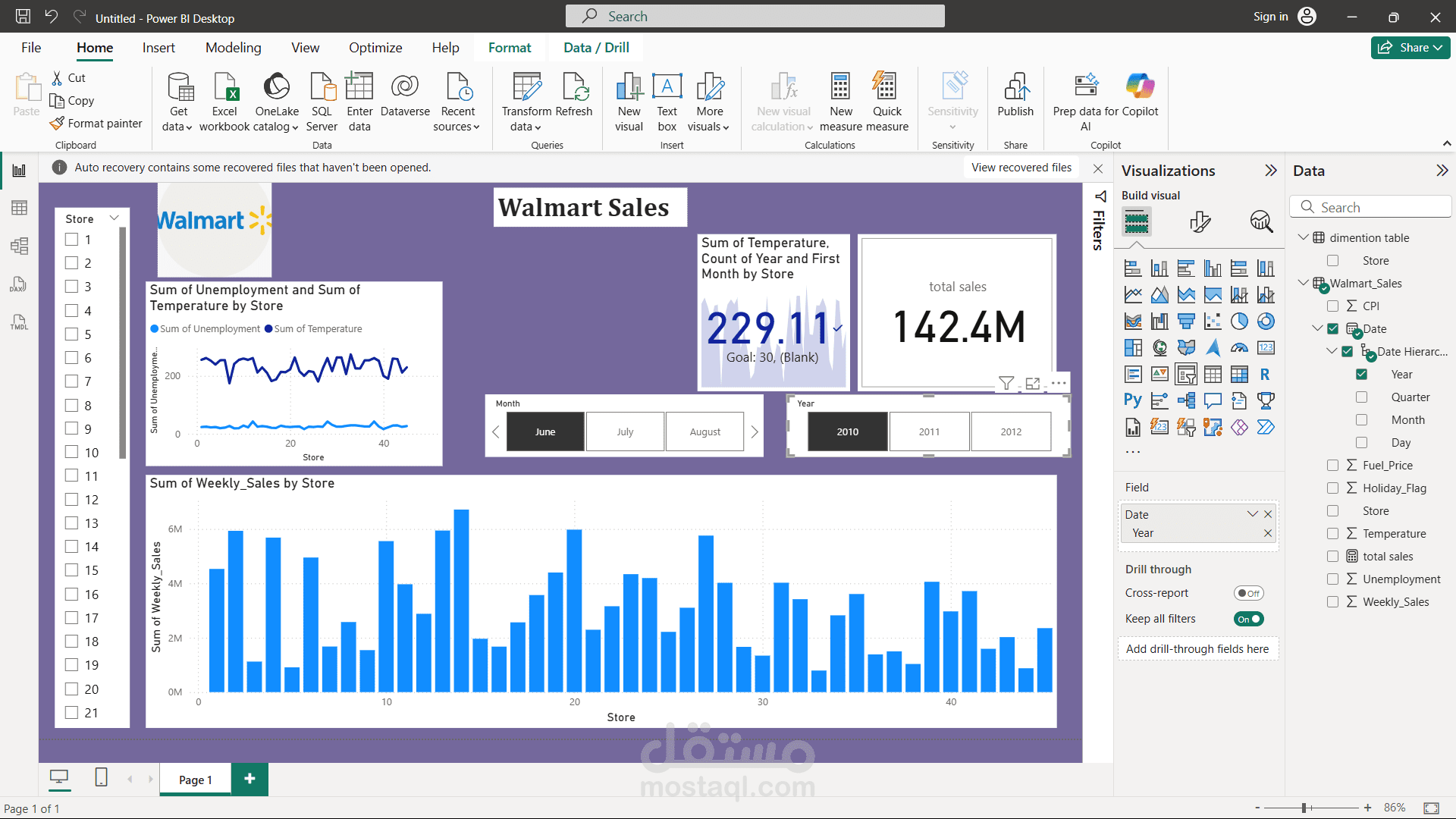Switch to the Insert ribbon tab

point(158,48)
